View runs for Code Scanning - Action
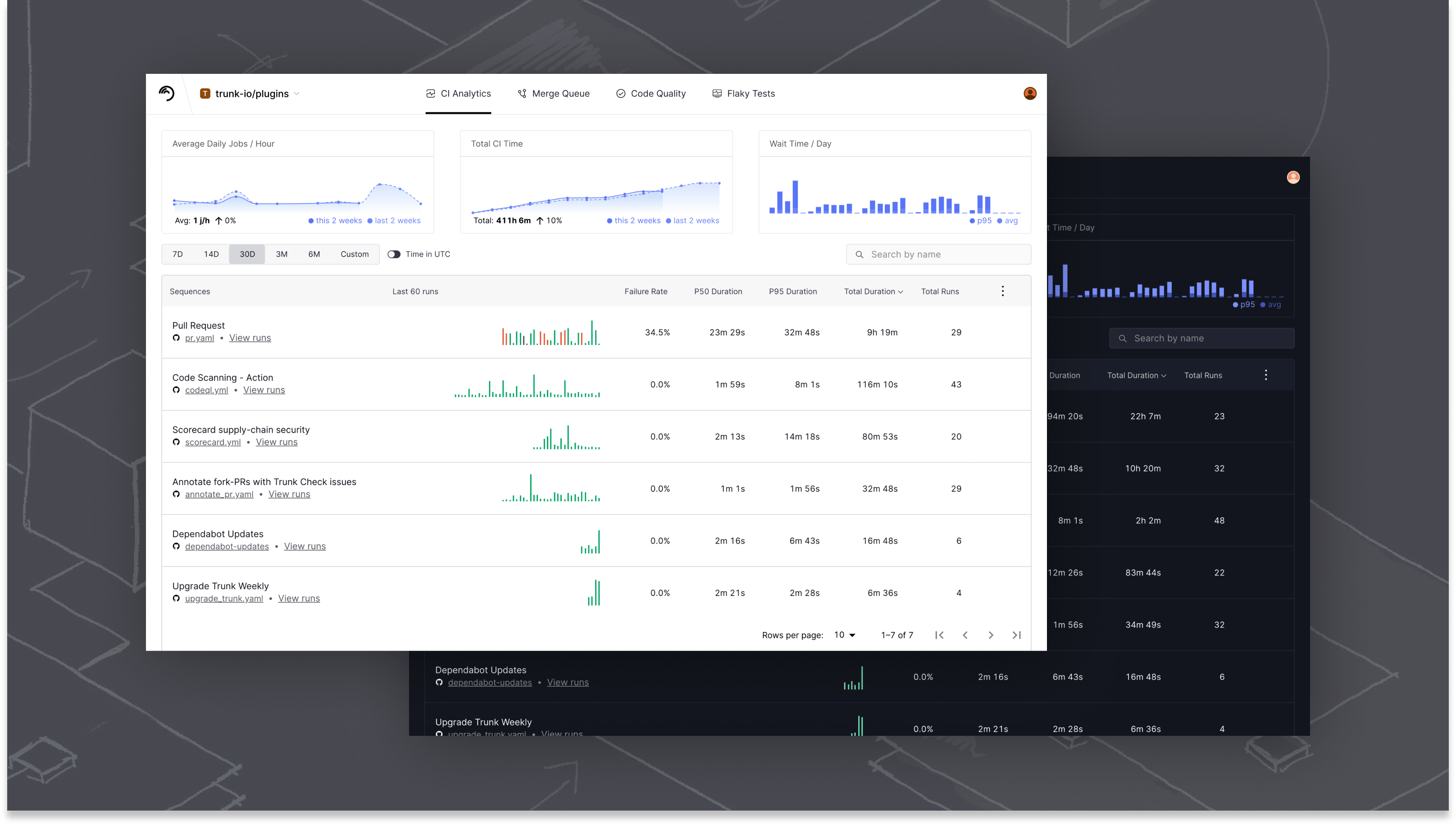The width and height of the screenshot is (1456, 825). click(264, 390)
